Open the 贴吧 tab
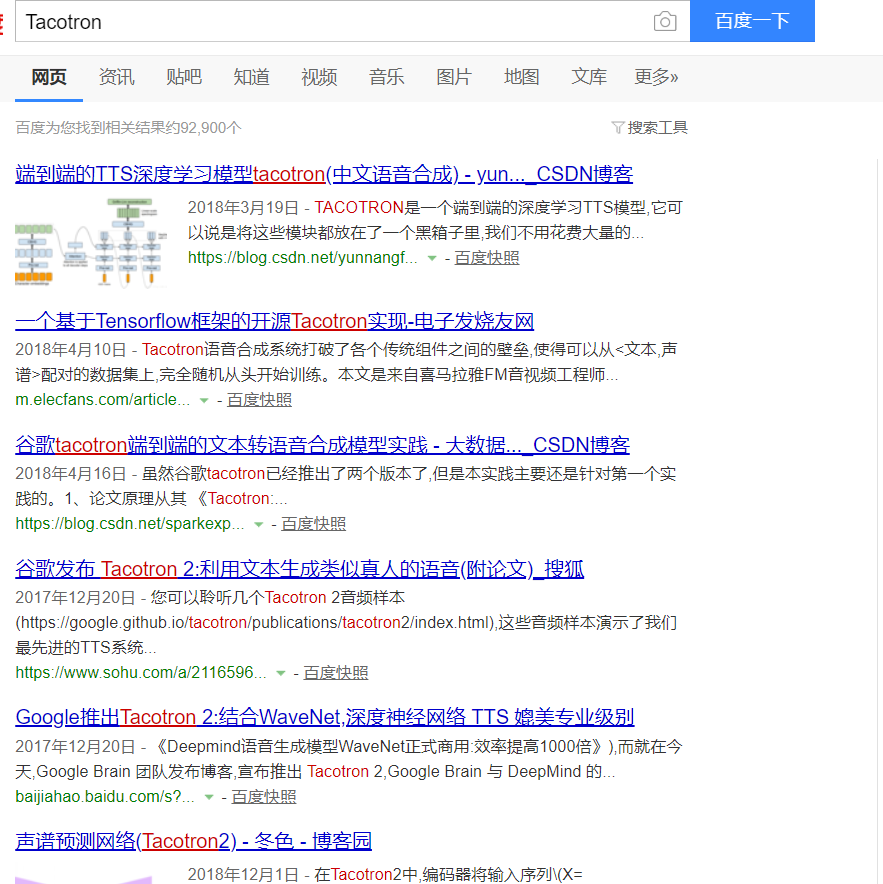Image resolution: width=883 pixels, height=884 pixels. tap(184, 77)
